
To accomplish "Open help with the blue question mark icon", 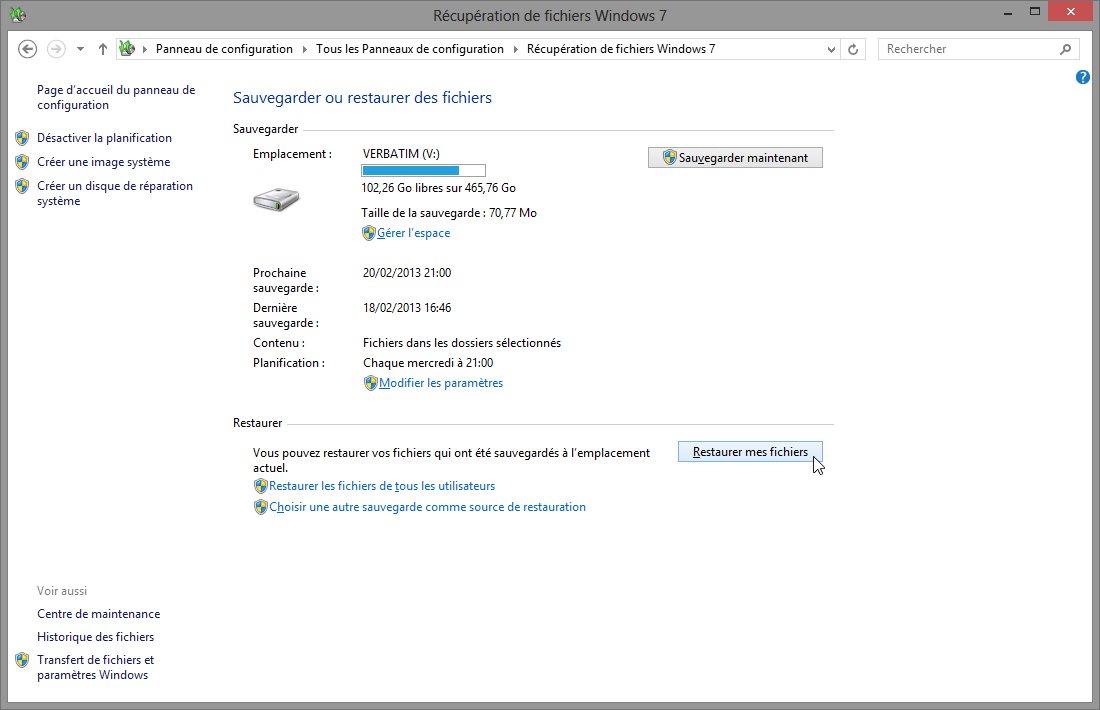I will [x=1082, y=77].
